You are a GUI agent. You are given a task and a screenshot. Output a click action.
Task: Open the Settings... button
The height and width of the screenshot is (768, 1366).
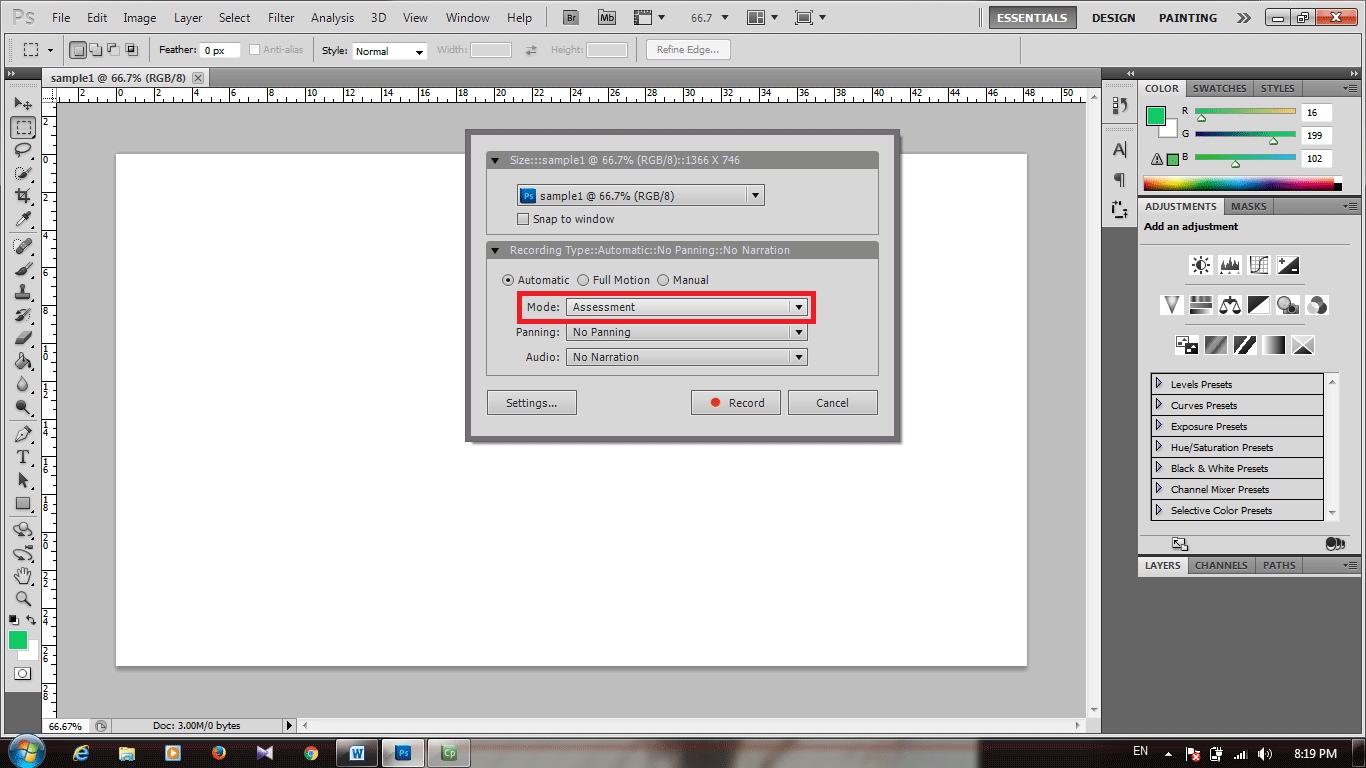coord(531,403)
